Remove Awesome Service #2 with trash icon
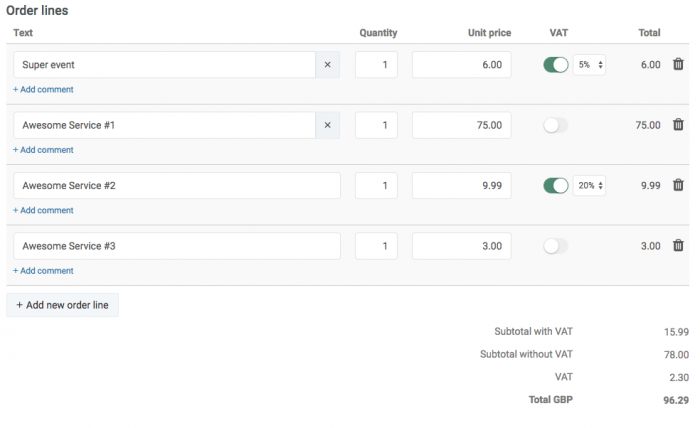 click(678, 185)
